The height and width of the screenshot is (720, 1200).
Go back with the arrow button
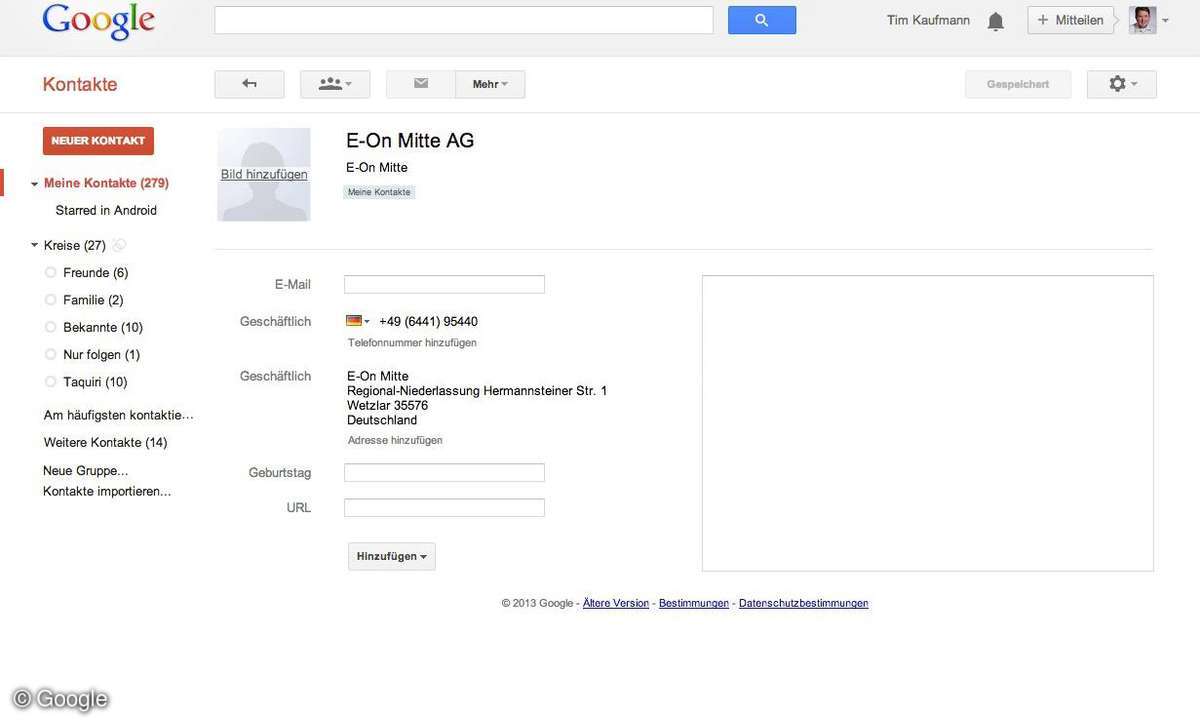[249, 84]
